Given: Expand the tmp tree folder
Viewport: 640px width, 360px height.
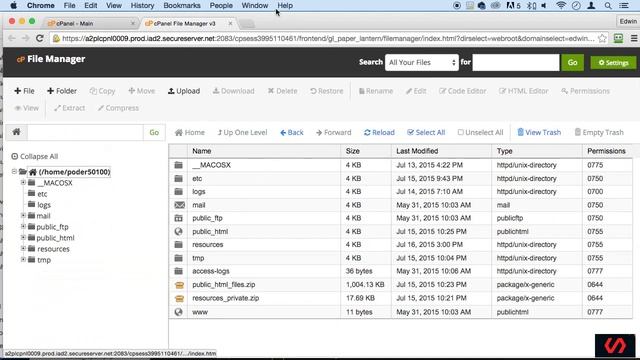Looking at the screenshot, I should point(23,260).
